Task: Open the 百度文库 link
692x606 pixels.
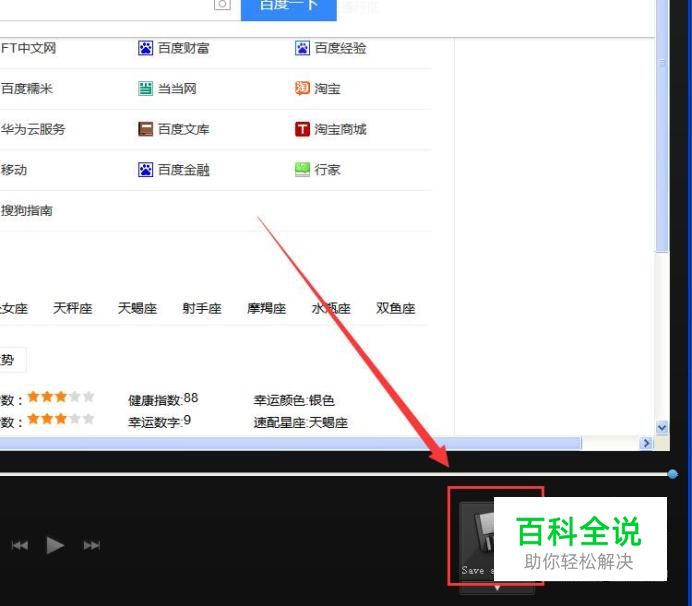Action: 184,129
